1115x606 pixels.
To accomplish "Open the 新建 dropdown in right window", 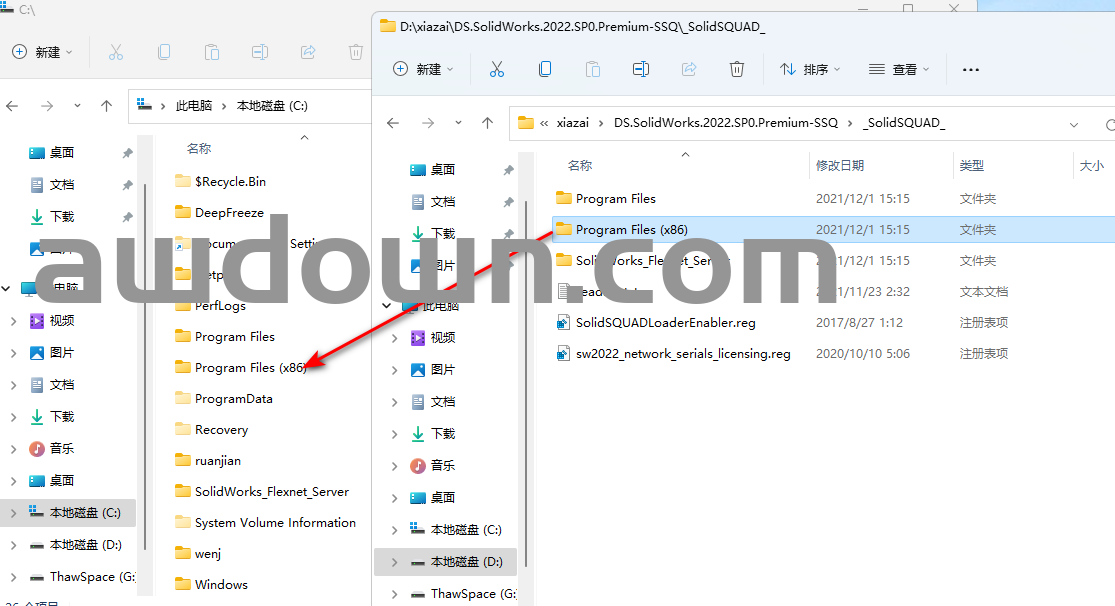I will 424,69.
